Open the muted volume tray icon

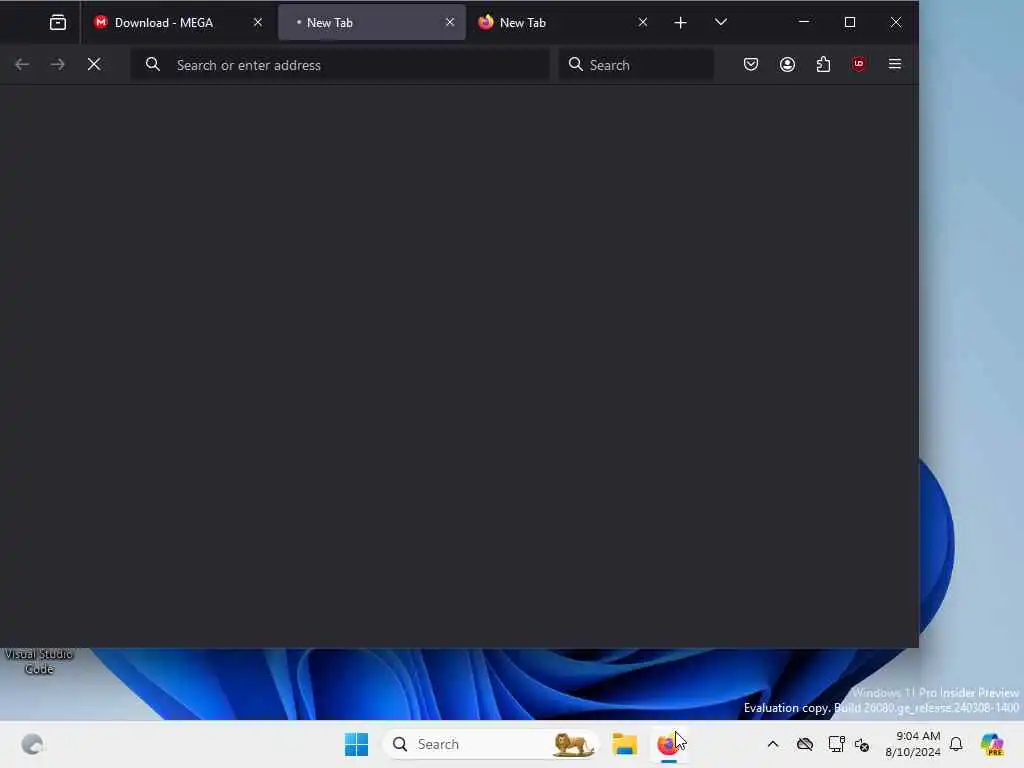click(862, 744)
